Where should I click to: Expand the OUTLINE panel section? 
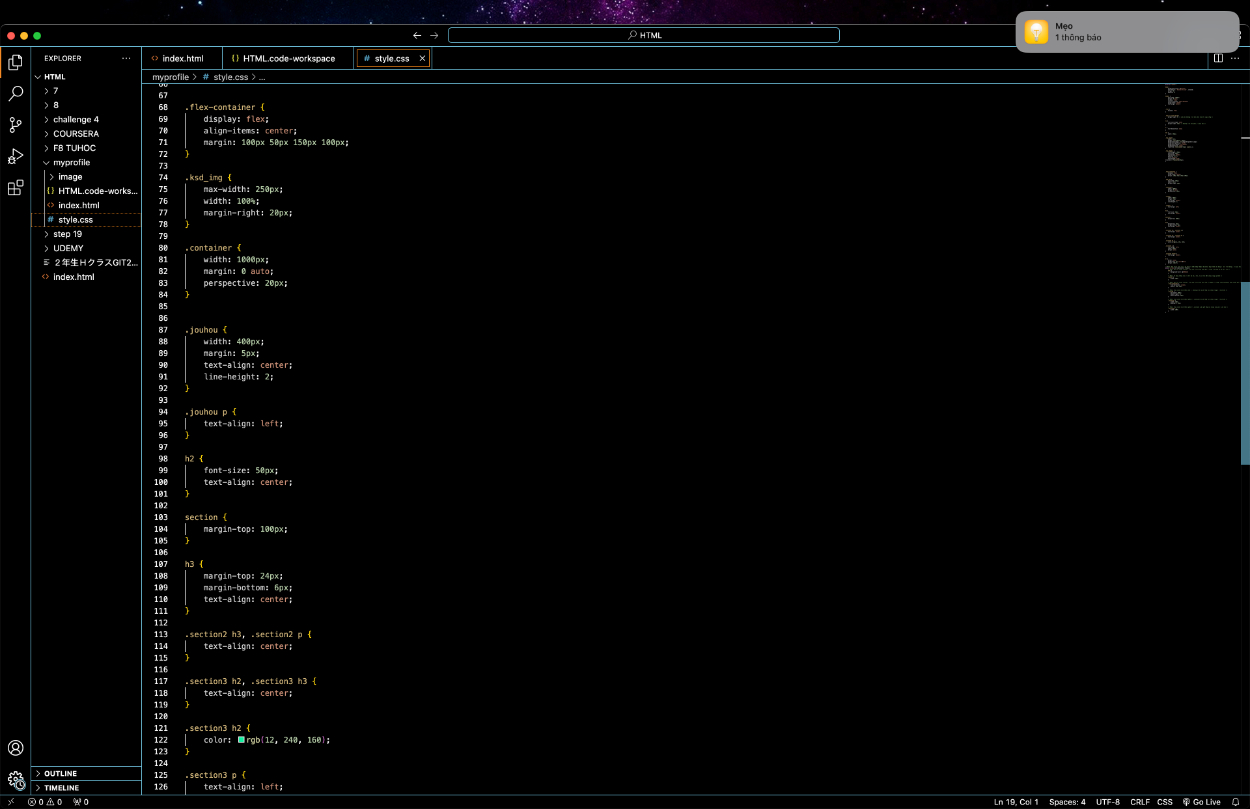(x=60, y=774)
